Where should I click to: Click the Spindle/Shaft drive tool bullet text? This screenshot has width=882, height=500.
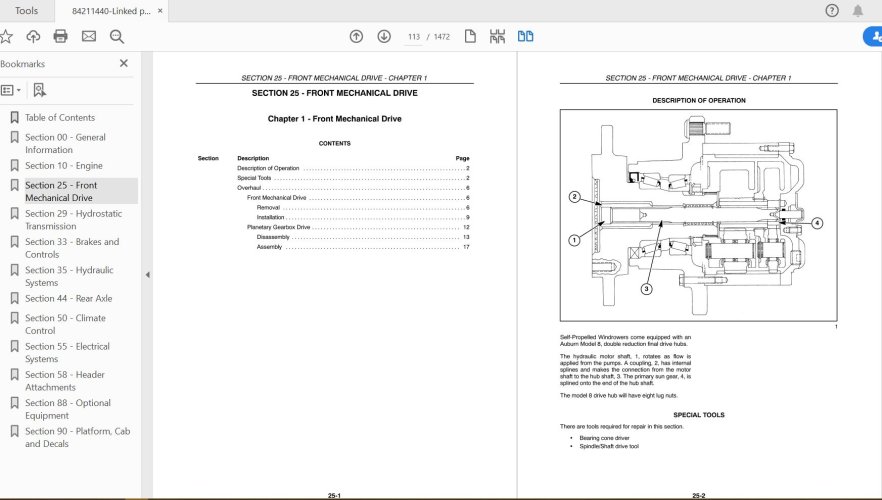[609, 447]
